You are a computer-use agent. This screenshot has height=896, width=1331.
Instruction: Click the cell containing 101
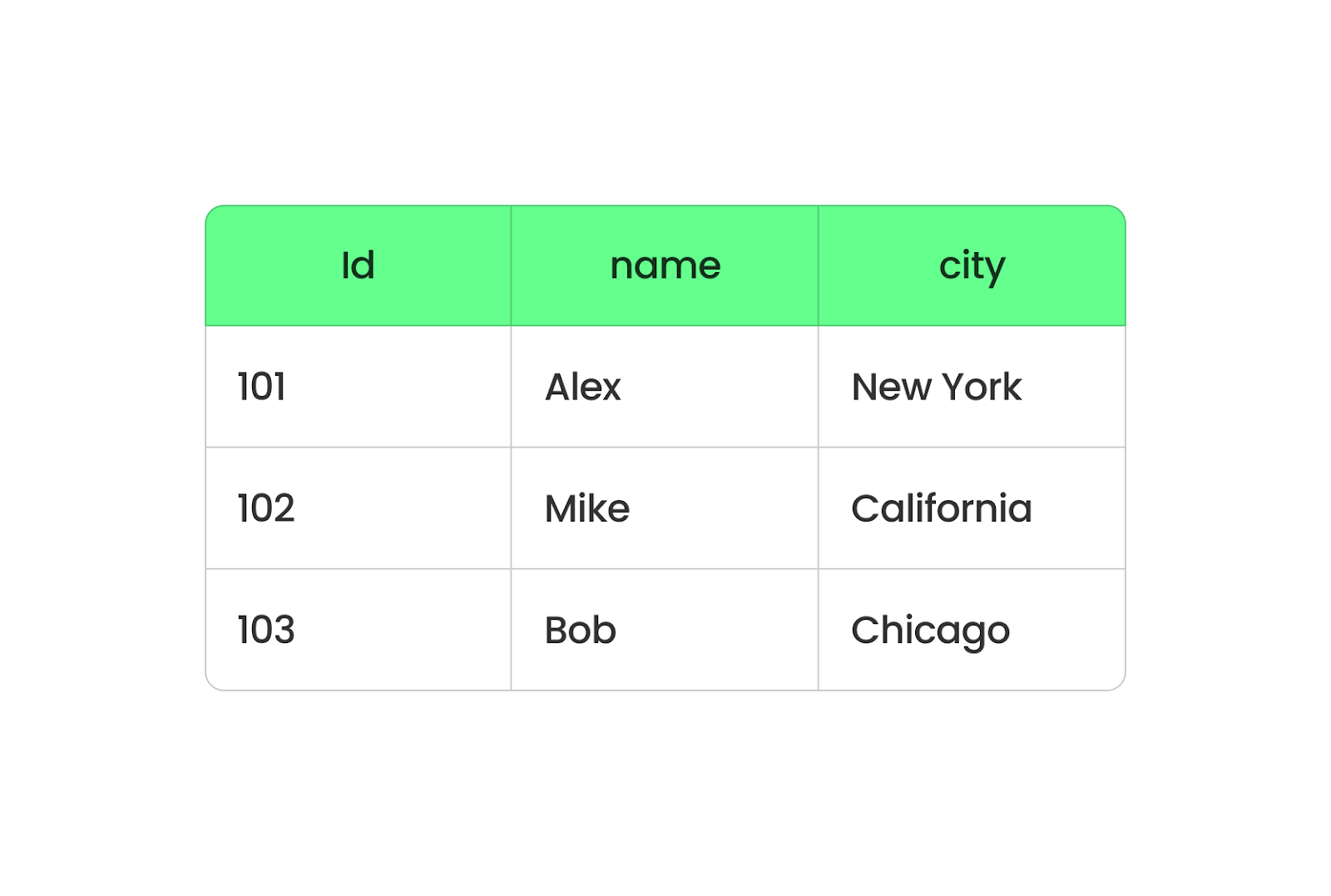pyautogui.click(x=358, y=387)
